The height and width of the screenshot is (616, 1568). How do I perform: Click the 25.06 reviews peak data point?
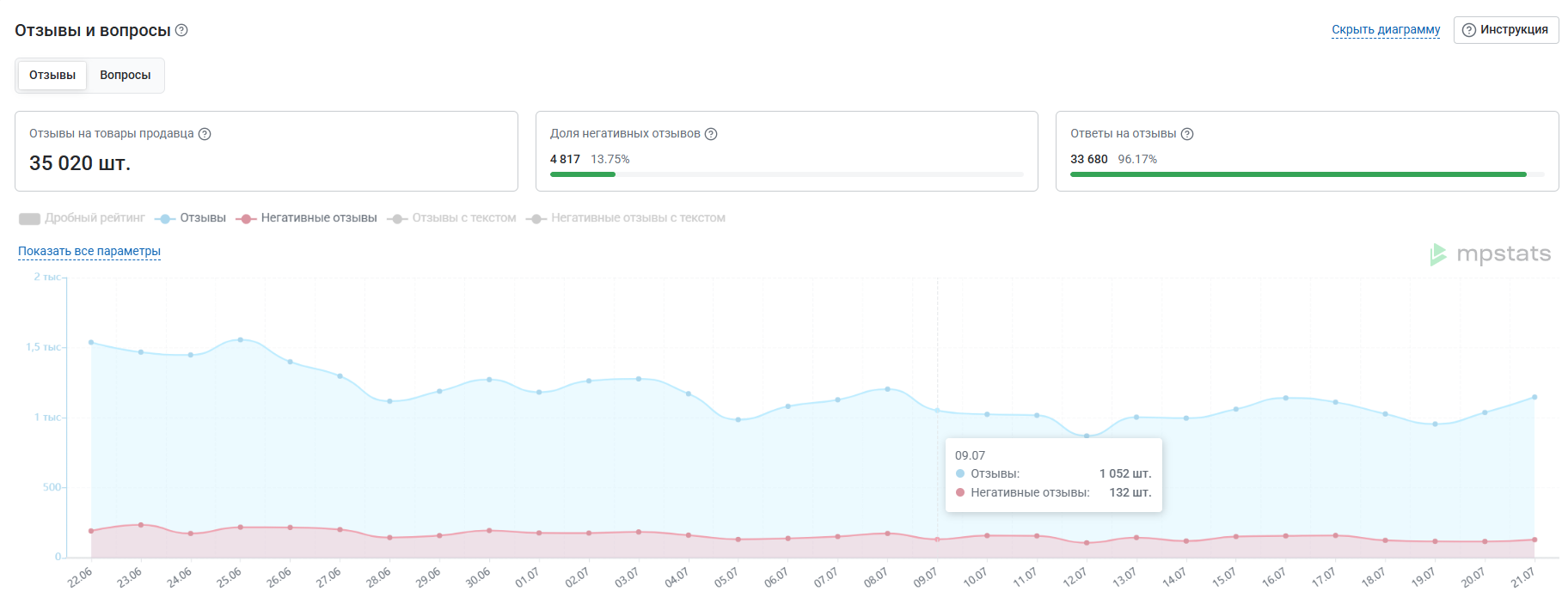(240, 340)
